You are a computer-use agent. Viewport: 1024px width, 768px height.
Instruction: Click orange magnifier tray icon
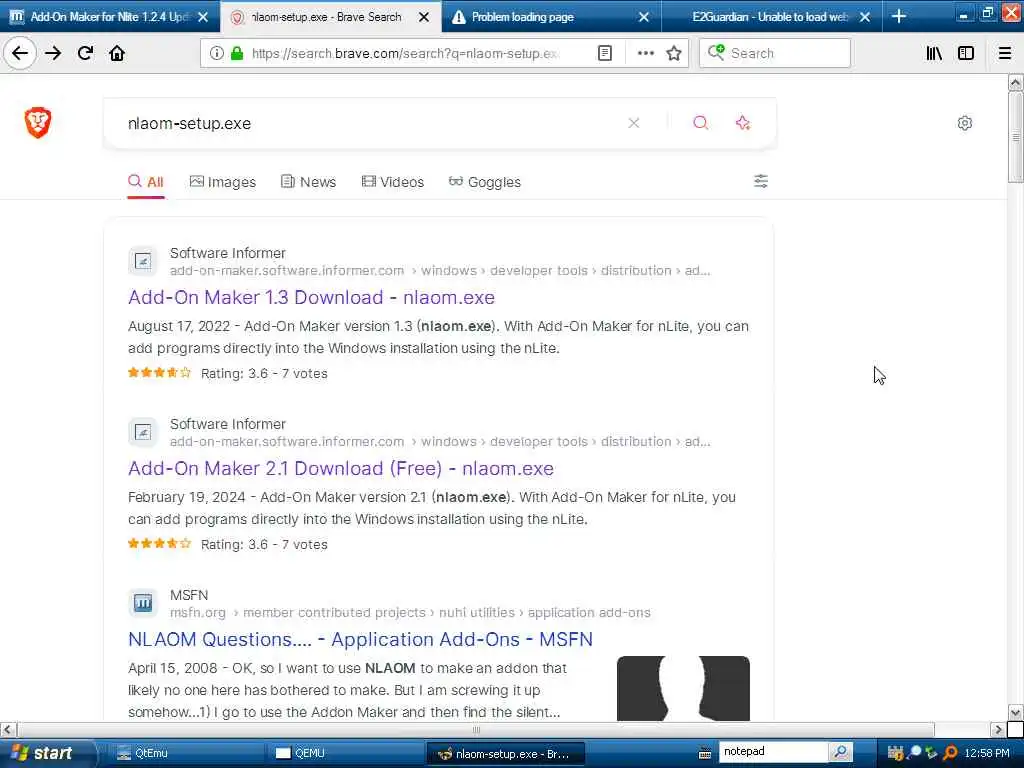click(x=950, y=753)
